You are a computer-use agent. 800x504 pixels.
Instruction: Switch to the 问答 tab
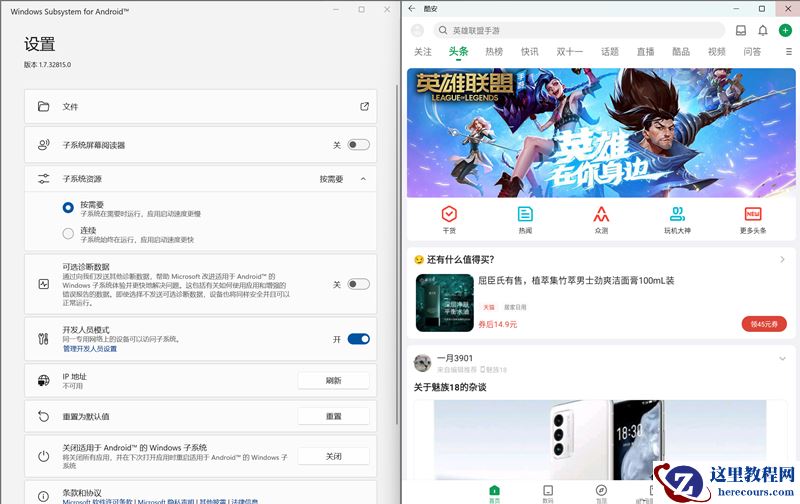[752, 52]
